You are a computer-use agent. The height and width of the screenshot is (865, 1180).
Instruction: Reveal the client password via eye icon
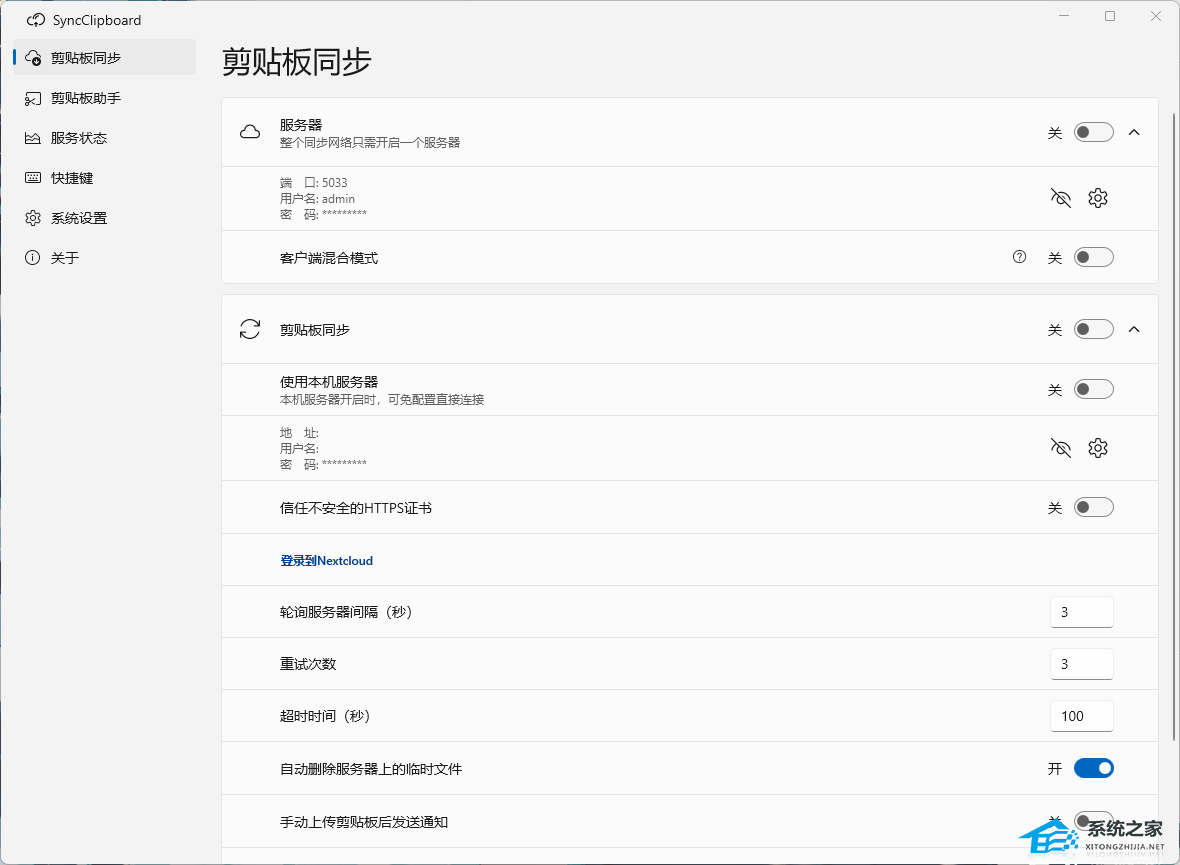point(1061,448)
